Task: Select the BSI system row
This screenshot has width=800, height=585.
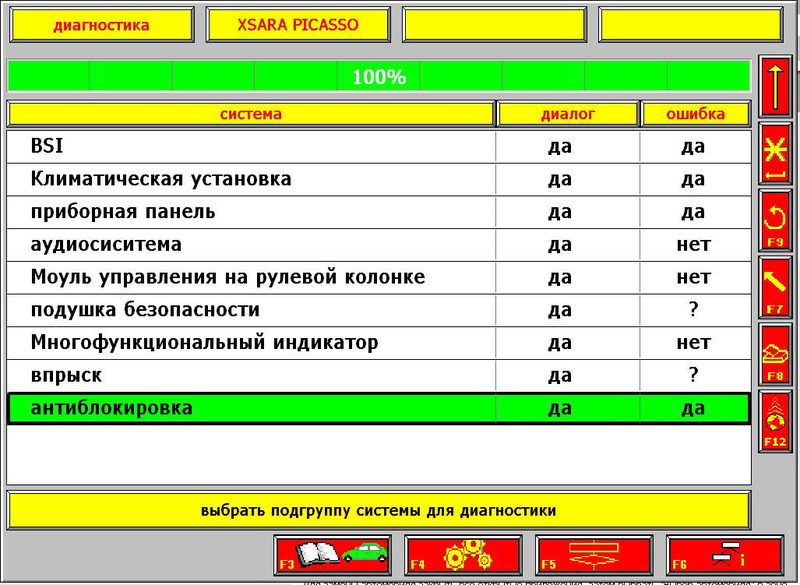Action: click(x=379, y=146)
